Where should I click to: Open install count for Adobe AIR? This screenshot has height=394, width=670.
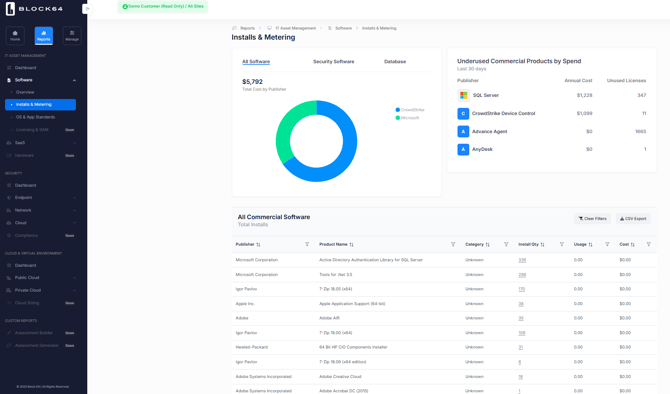521,318
